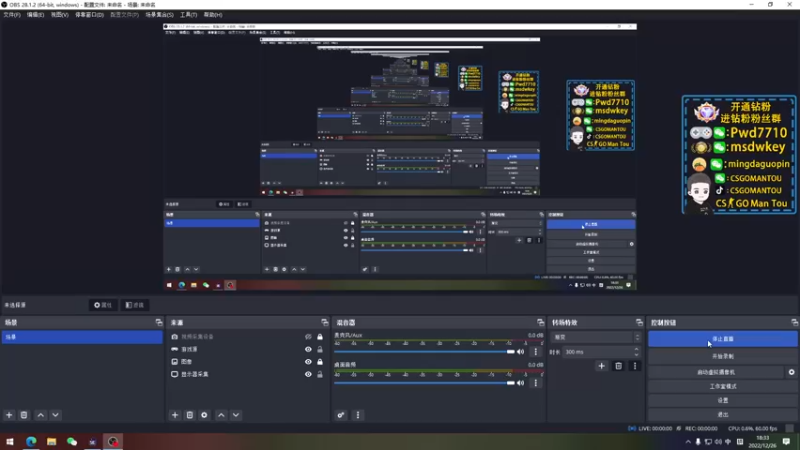Image resolution: width=800 pixels, height=450 pixels.
Task: Add a new scene with the plus icon
Action: [x=9, y=415]
